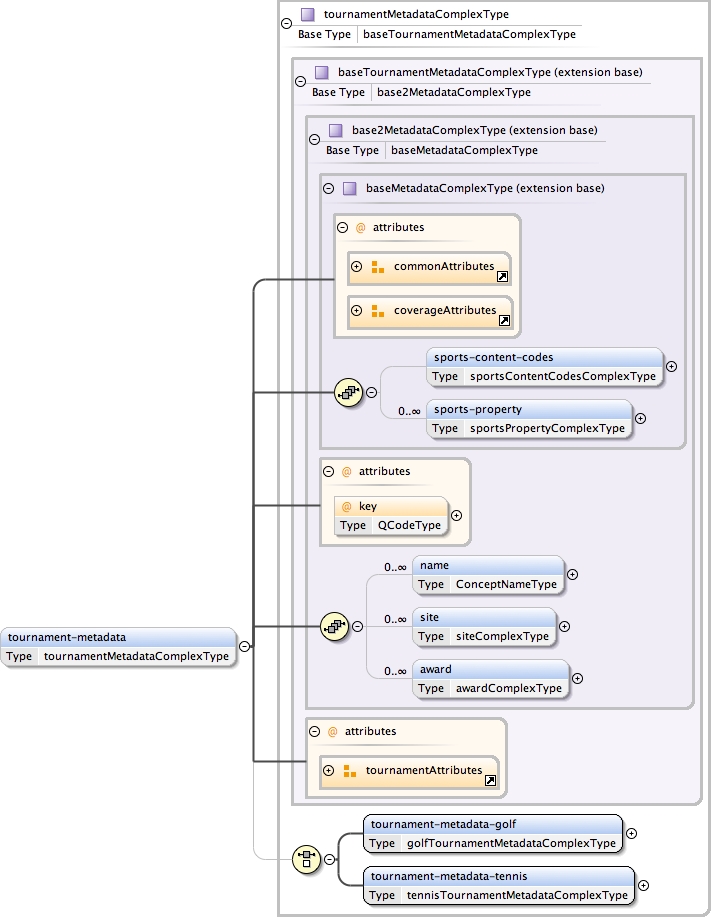The height and width of the screenshot is (917, 711).
Task: Click the tournamentAttributes reference arrow icon
Action: tap(490, 780)
